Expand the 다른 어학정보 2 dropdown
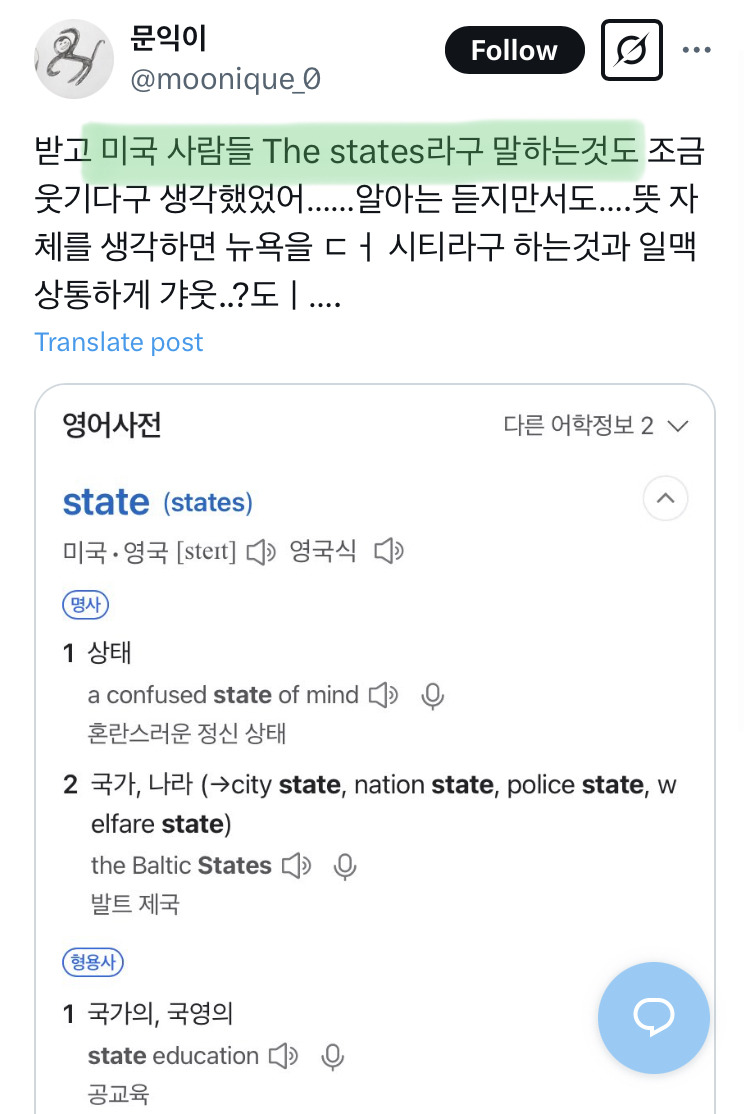750x1114 pixels. [x=596, y=426]
